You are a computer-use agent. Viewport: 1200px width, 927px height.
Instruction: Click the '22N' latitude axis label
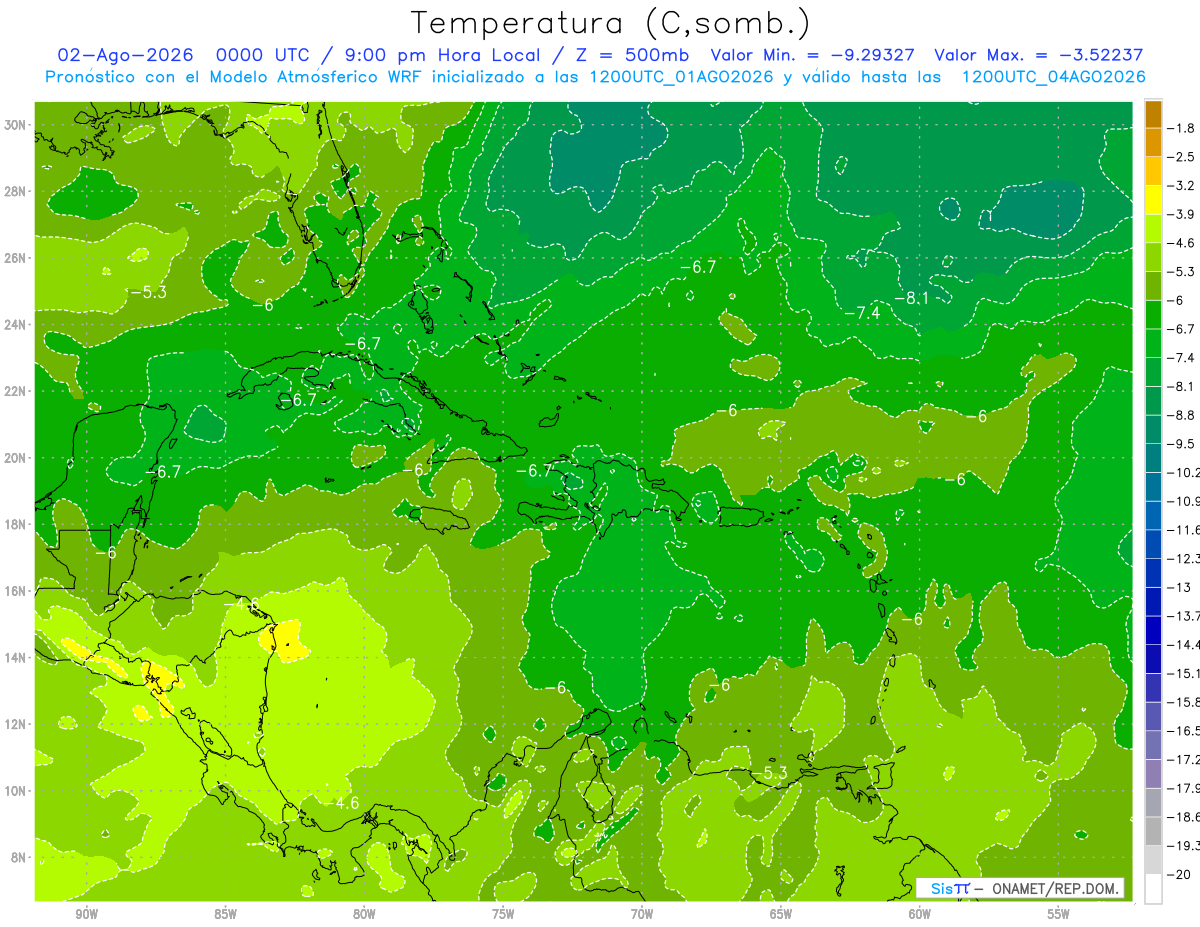(15, 391)
